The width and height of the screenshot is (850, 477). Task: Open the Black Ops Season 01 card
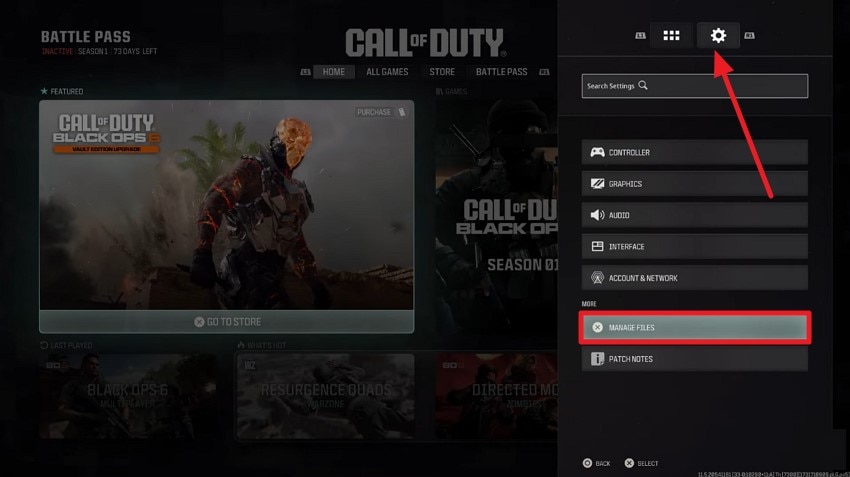pyautogui.click(x=496, y=217)
